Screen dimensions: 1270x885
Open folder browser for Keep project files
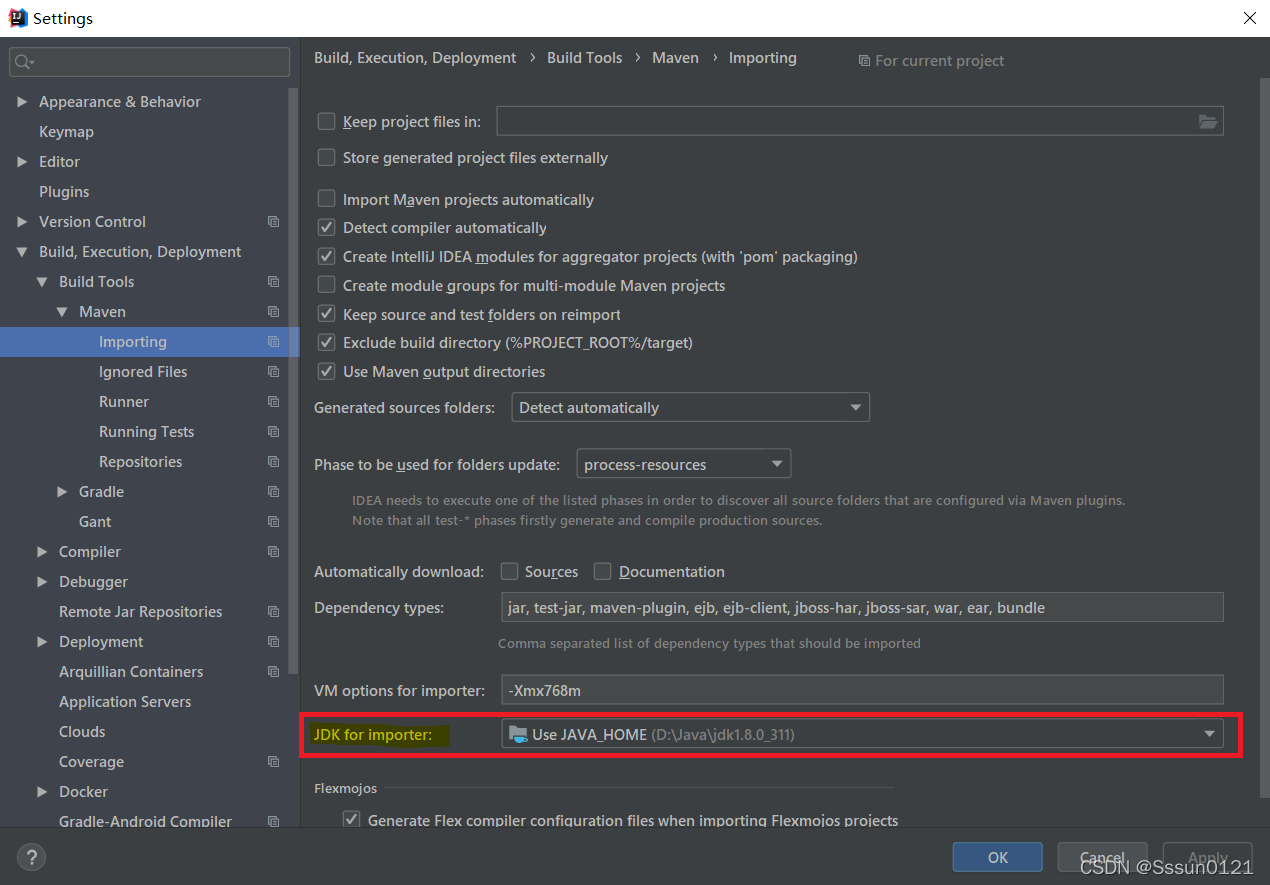(1208, 121)
